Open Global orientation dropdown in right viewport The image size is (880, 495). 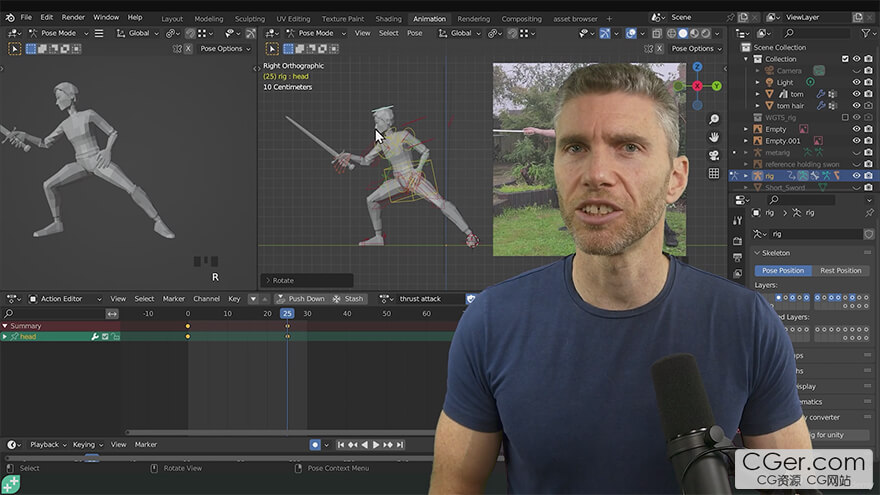click(x=460, y=34)
